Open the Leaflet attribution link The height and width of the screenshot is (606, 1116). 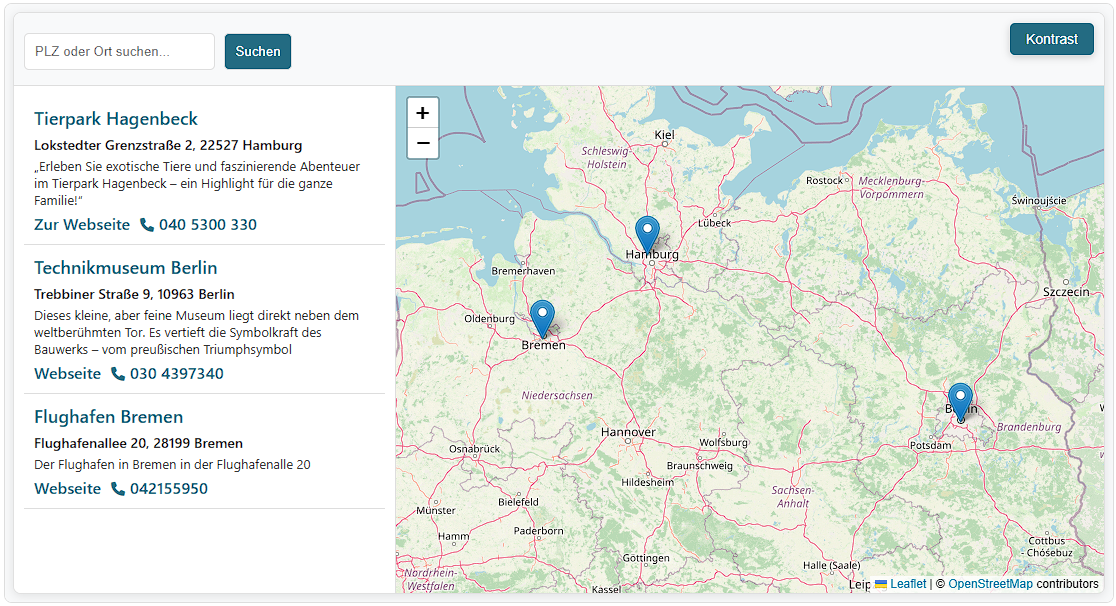907,584
